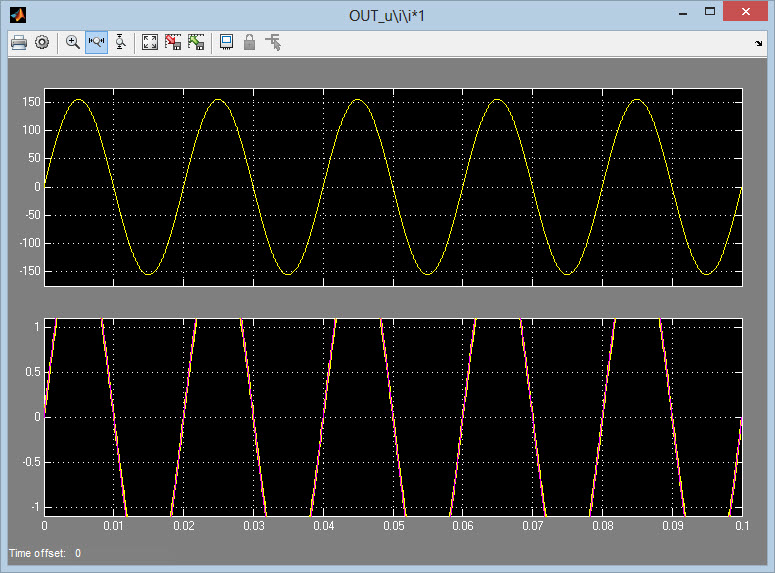Click the 100 label on the top axes
Screen dimensions: 775x573
tap(32, 131)
